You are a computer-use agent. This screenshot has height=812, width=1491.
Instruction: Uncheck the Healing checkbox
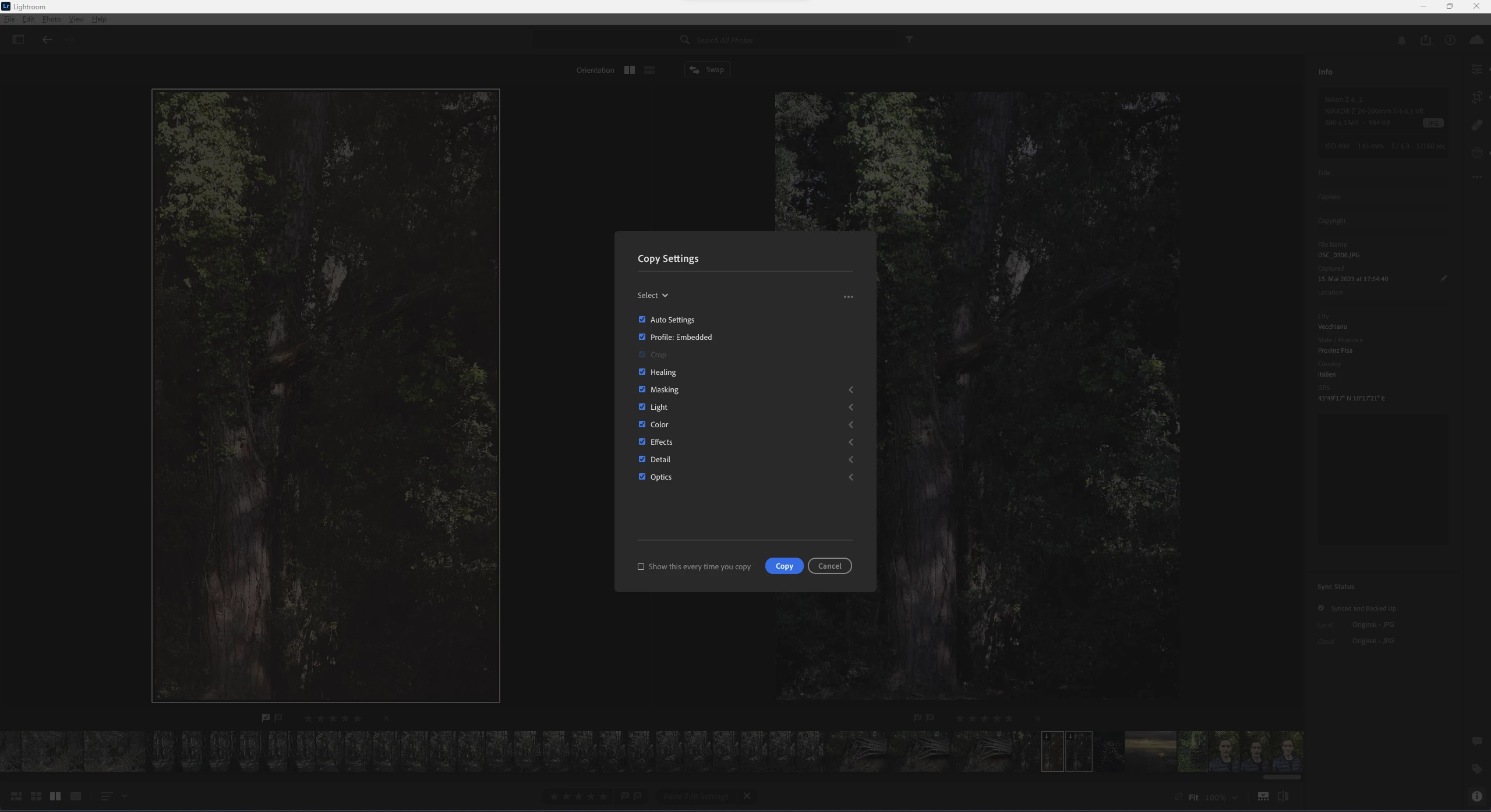pos(642,372)
